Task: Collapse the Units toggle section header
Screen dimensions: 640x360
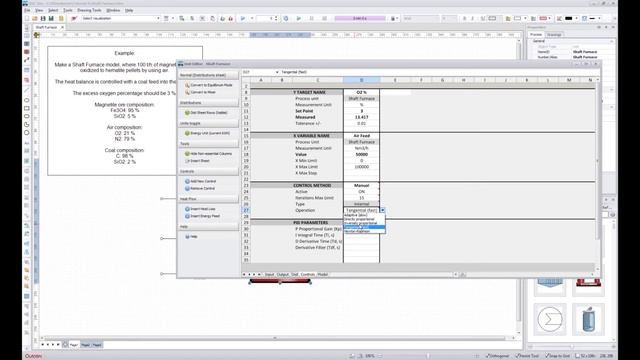Action: pos(209,123)
